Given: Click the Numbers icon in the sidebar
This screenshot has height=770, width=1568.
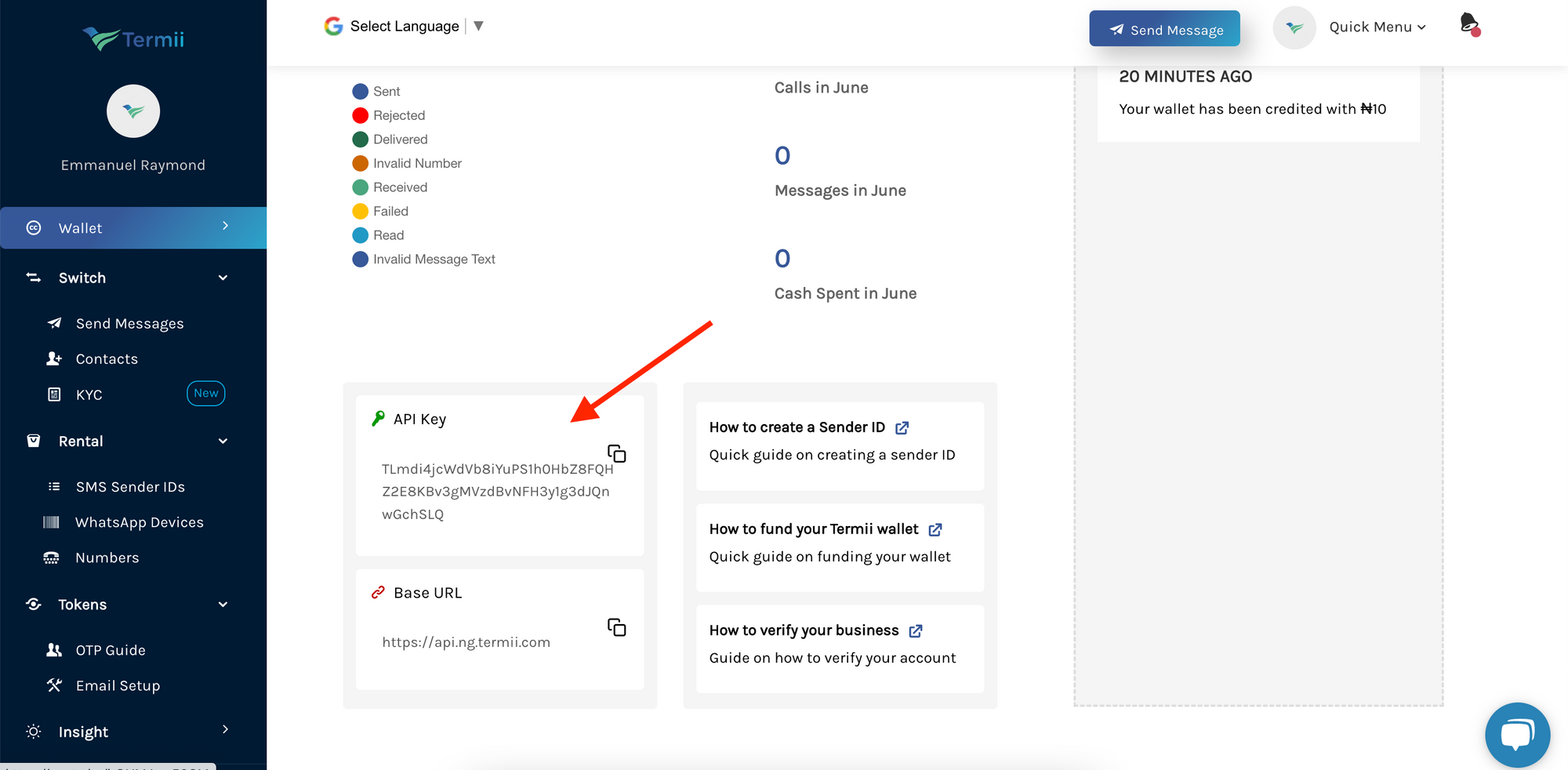Looking at the screenshot, I should (52, 558).
